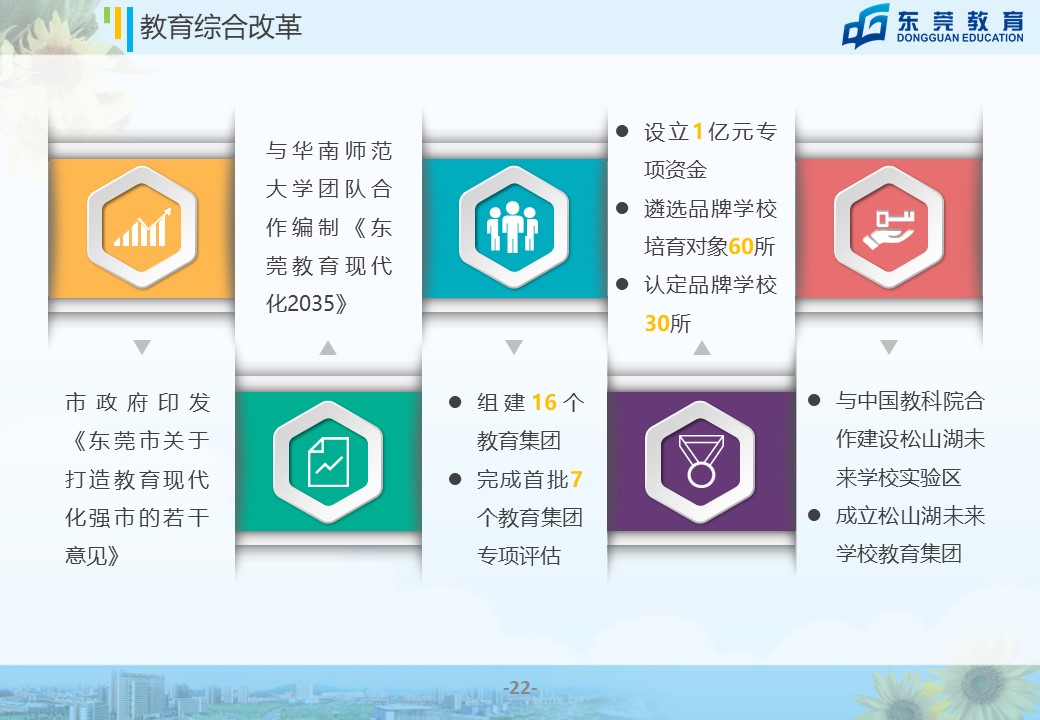Click the Dongguan Education logo
Screen dimensions: 1040x720
tap(933, 27)
